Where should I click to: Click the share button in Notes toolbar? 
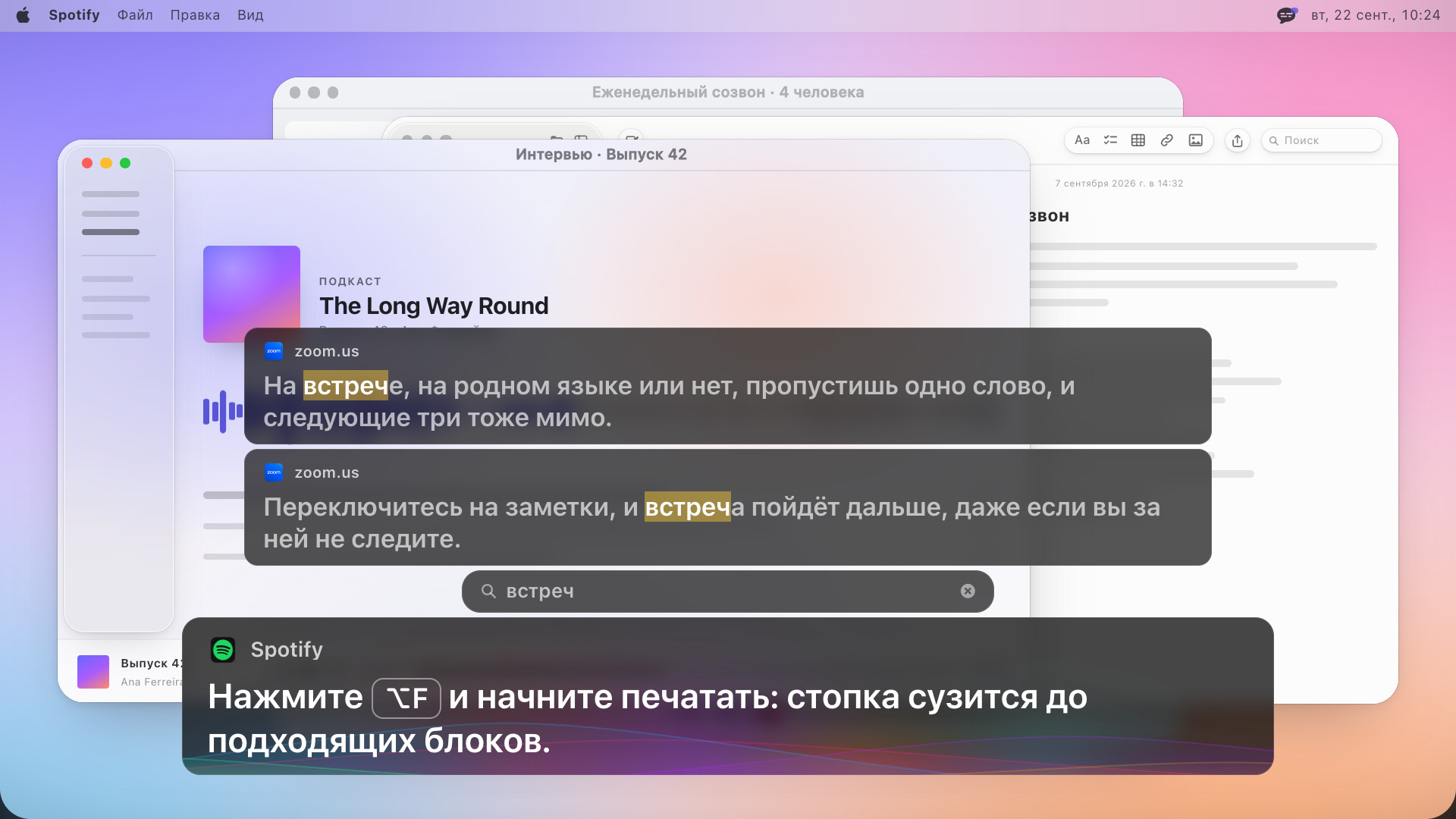tap(1238, 140)
